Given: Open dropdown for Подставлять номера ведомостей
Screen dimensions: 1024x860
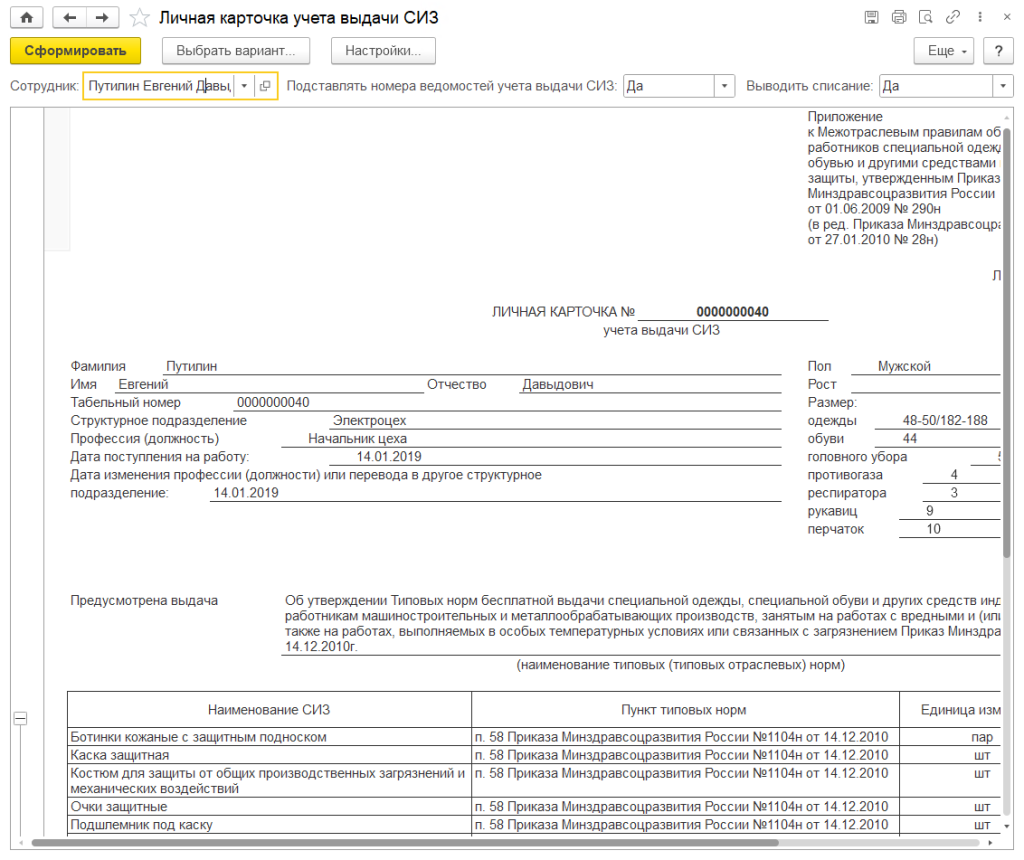Looking at the screenshot, I should pos(725,86).
